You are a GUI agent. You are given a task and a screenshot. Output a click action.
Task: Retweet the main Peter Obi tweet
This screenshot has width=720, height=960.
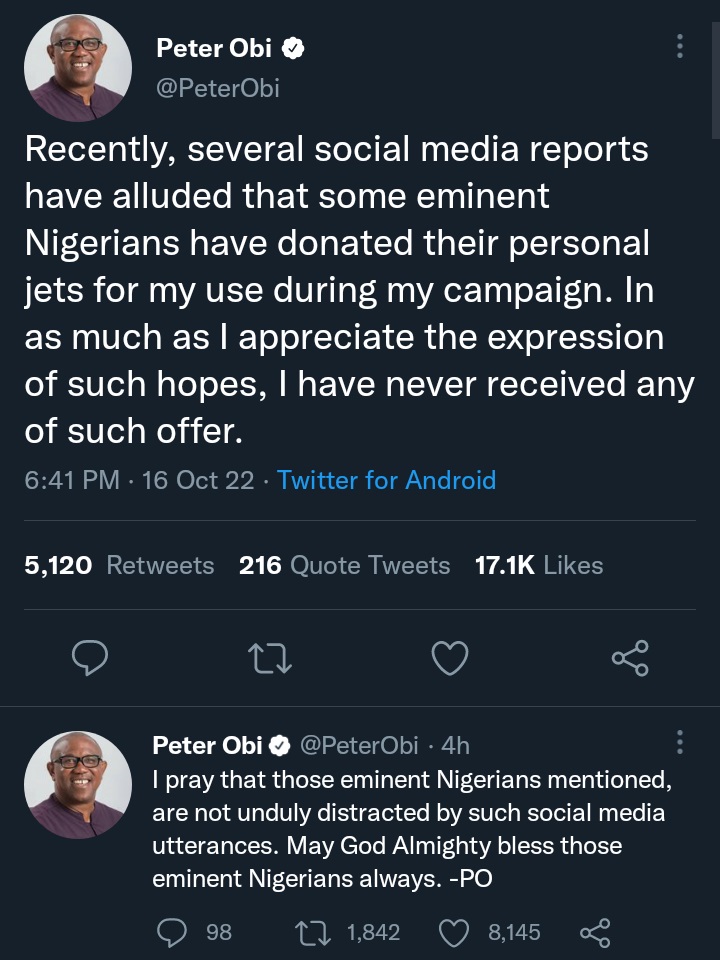[x=270, y=657]
